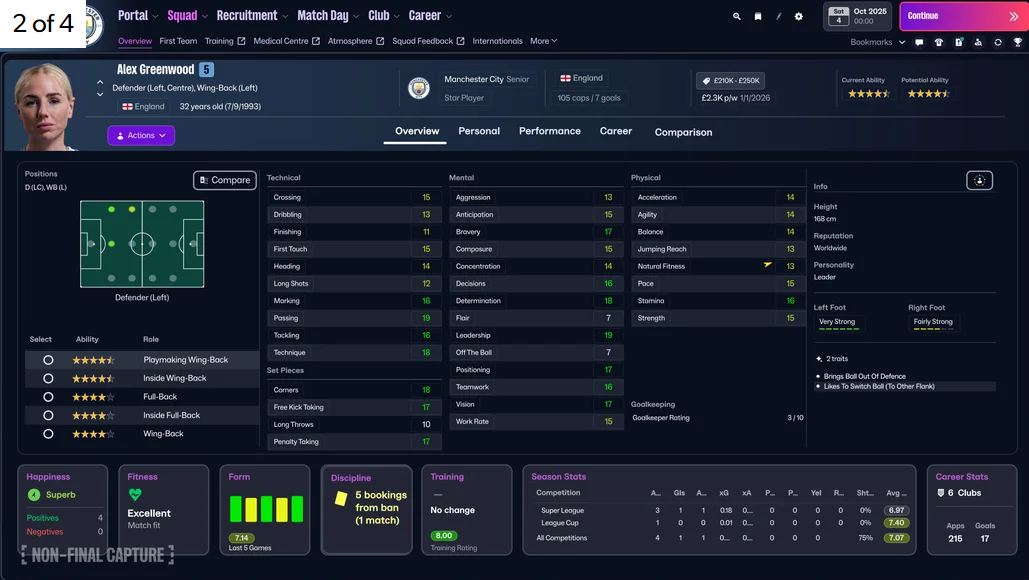The height and width of the screenshot is (580, 1029).
Task: Switch to the Career profile tab
Action: 616,131
